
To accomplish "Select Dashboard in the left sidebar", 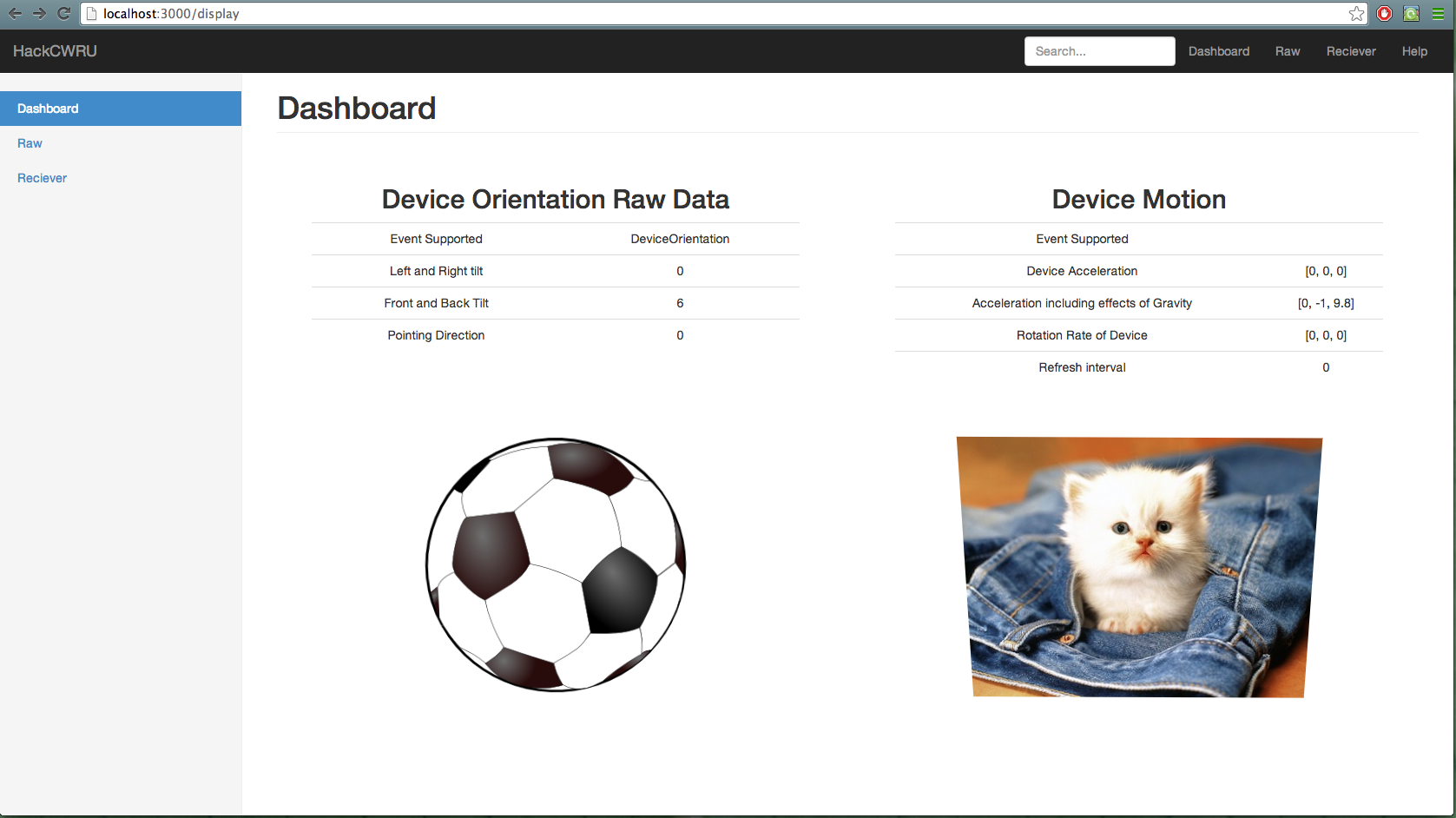I will [x=121, y=109].
